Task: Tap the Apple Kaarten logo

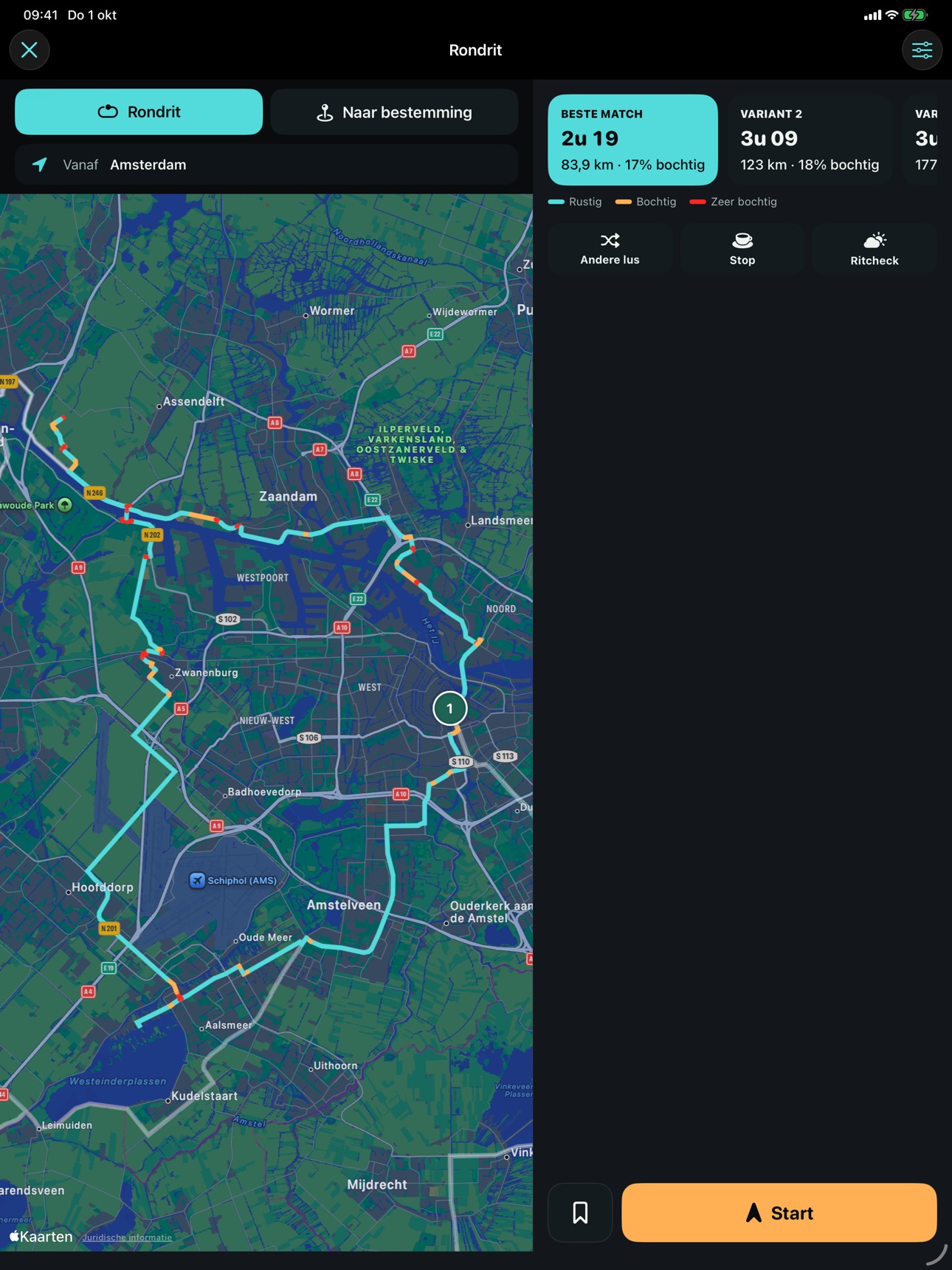Action: click(x=41, y=1236)
